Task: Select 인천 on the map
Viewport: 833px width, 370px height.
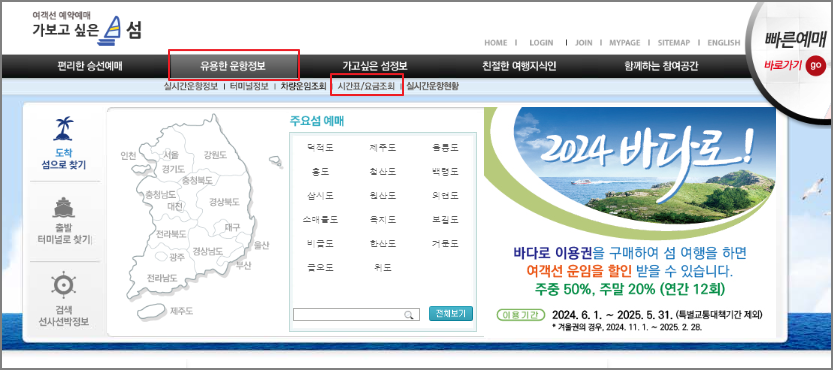Action: 129,156
